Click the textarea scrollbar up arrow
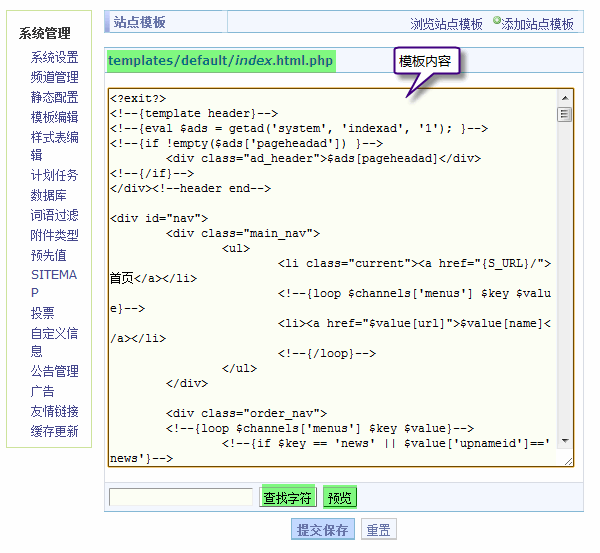Viewport: 600px width, 553px height. pyautogui.click(x=565, y=98)
